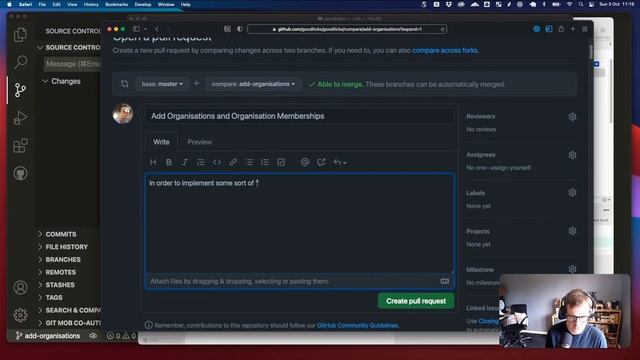Click the Safari address bar
Image resolution: width=640 pixels, height=360 pixels.
[x=347, y=29]
